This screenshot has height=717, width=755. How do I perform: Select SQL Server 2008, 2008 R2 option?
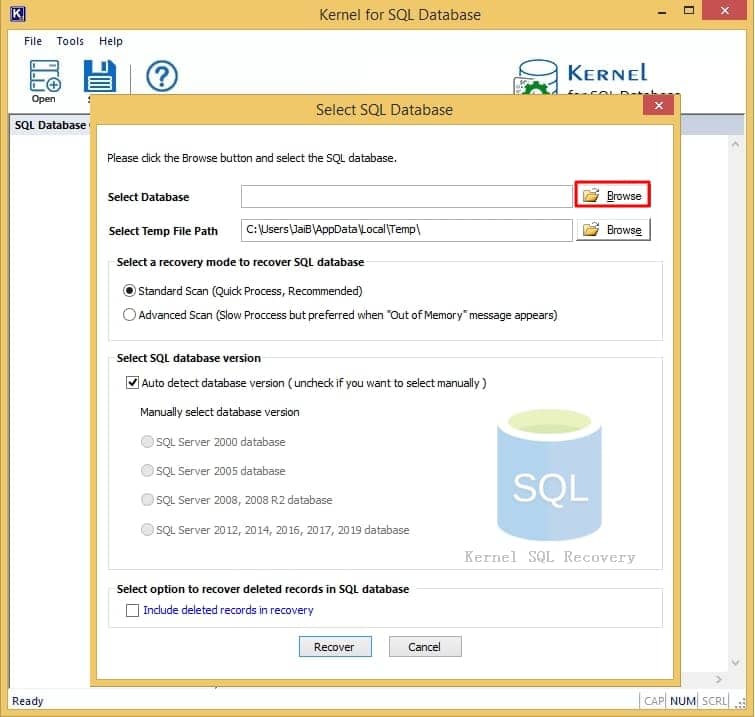[147, 500]
